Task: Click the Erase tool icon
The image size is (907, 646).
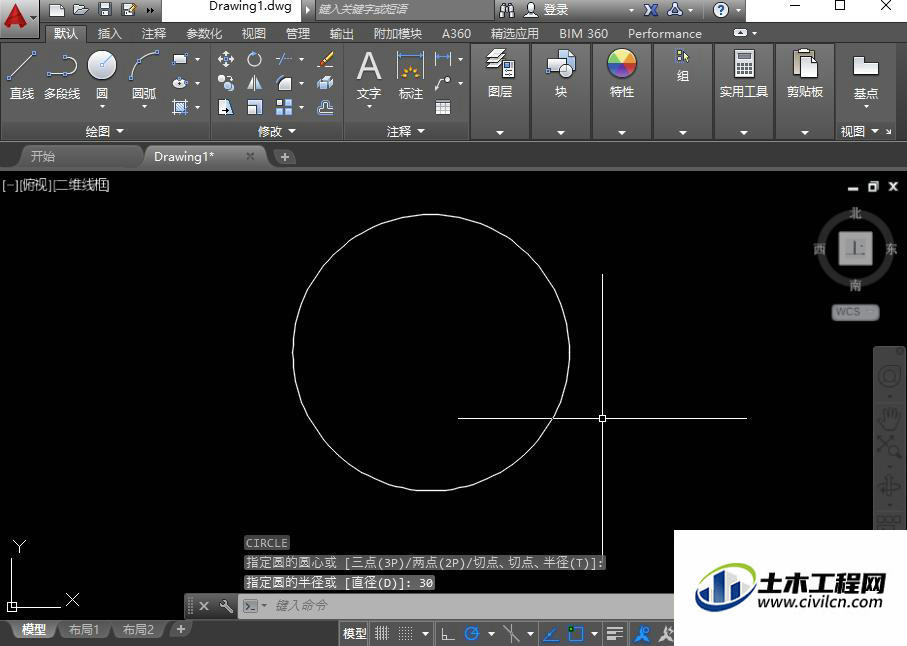Action: 326,59
